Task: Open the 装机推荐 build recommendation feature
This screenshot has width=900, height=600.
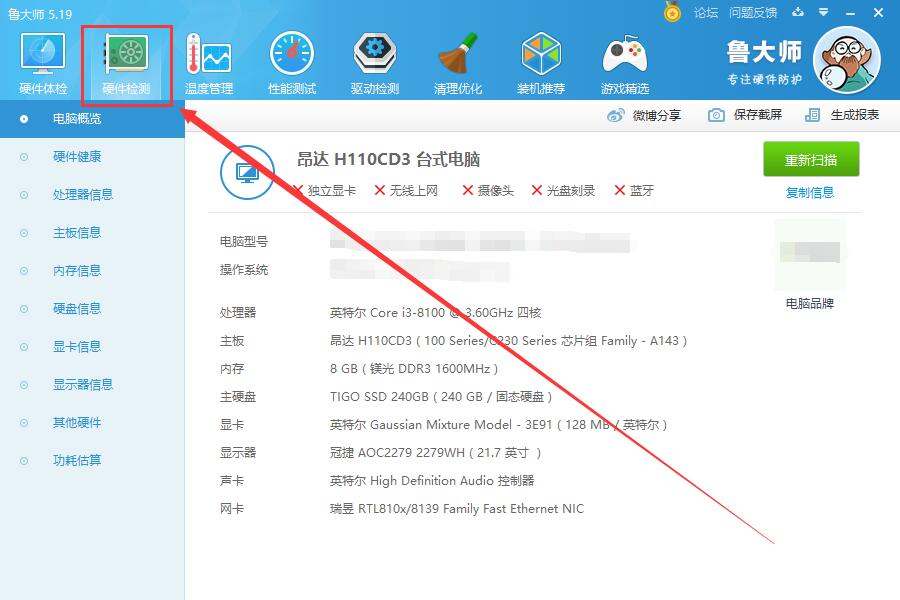Action: point(540,62)
